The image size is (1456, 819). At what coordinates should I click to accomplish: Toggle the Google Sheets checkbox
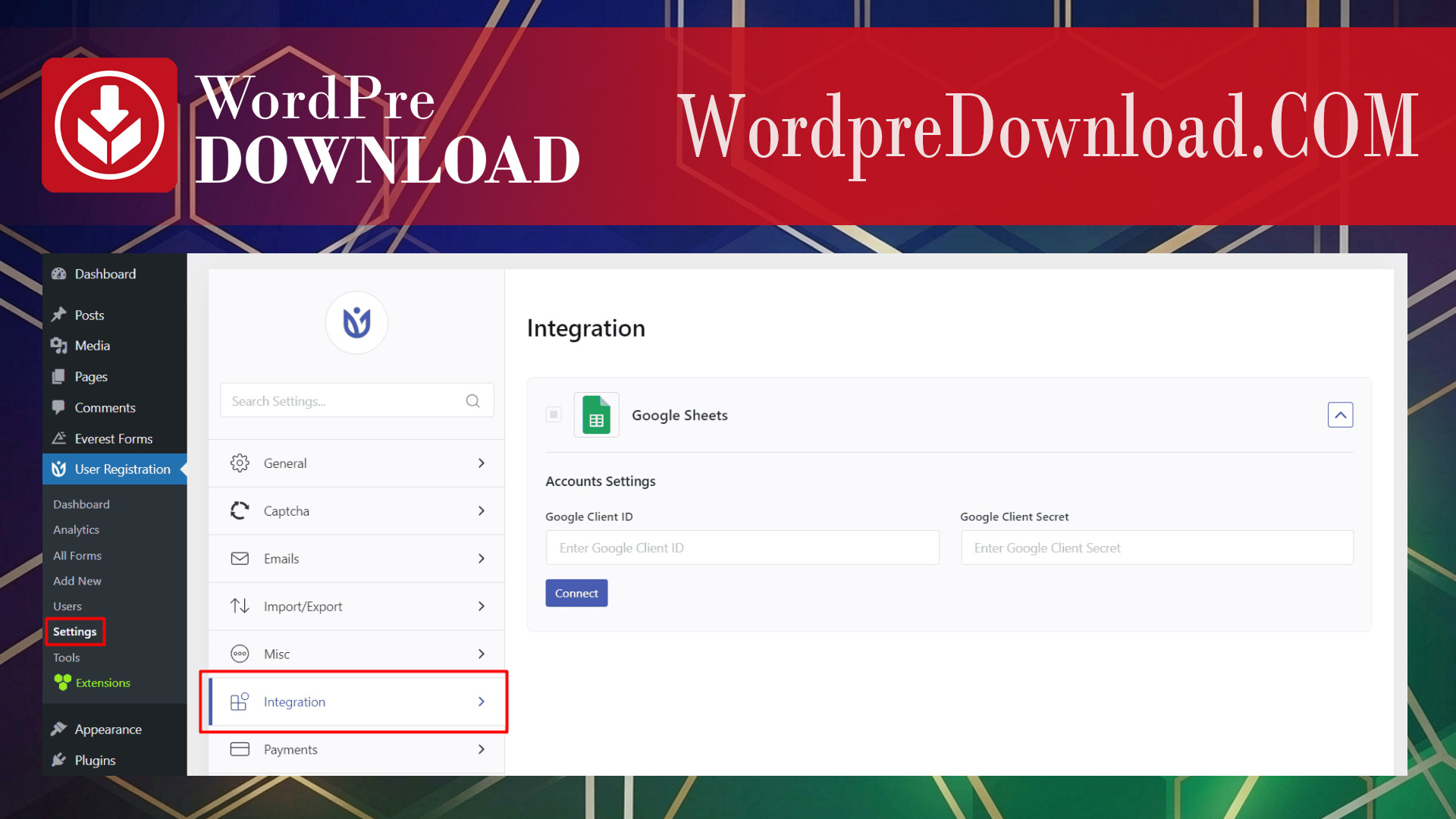tap(554, 414)
